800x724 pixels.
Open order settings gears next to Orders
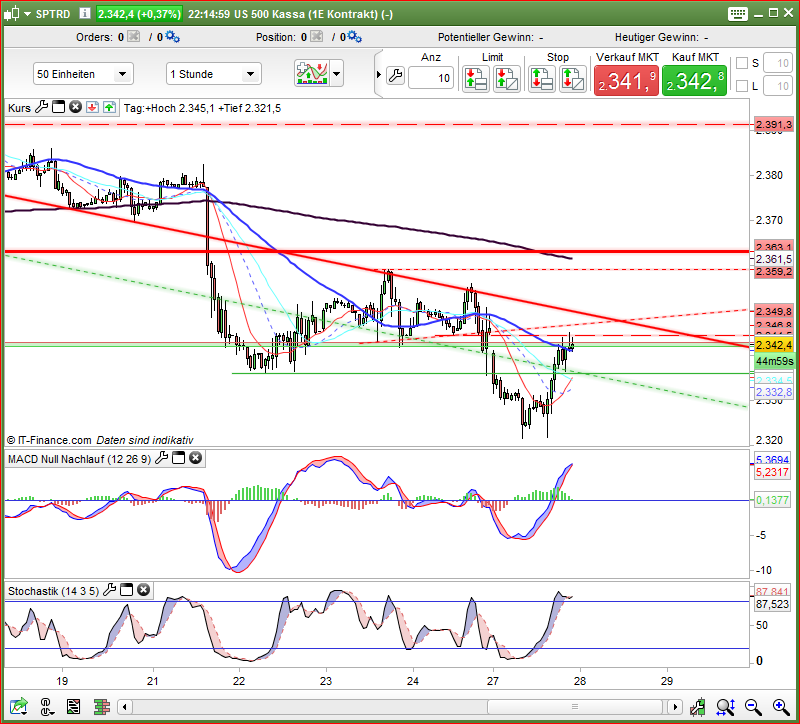point(172,36)
